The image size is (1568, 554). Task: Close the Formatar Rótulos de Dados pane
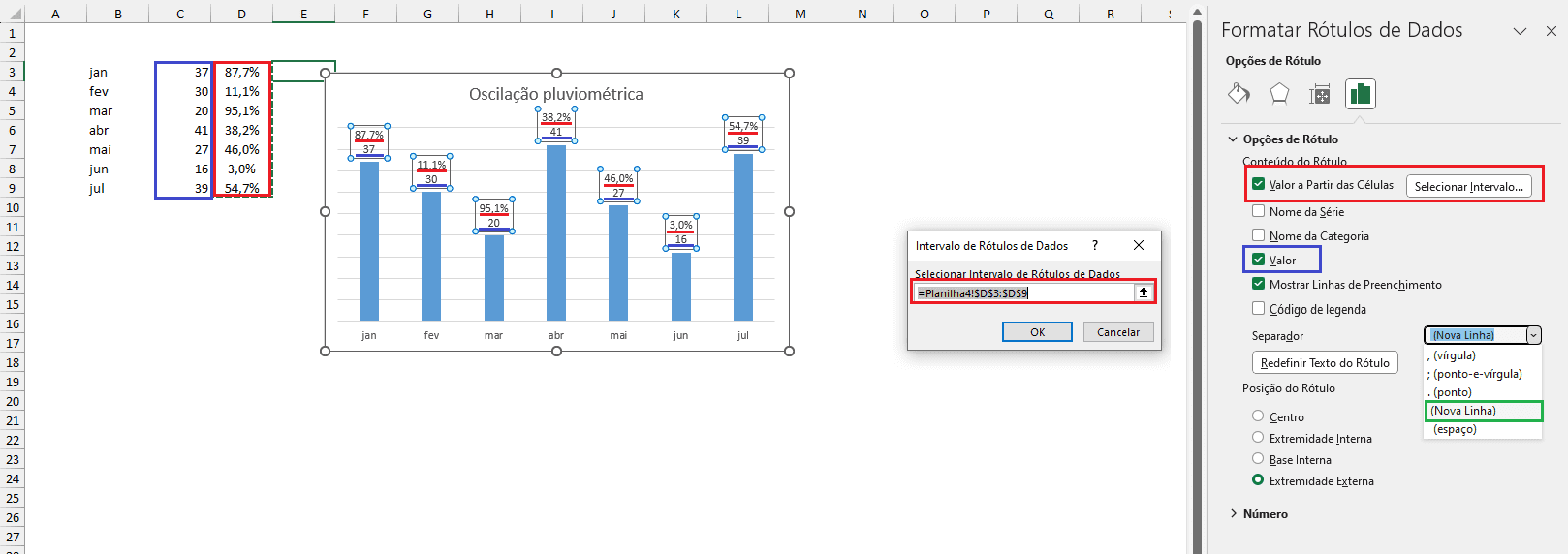[x=1551, y=31]
